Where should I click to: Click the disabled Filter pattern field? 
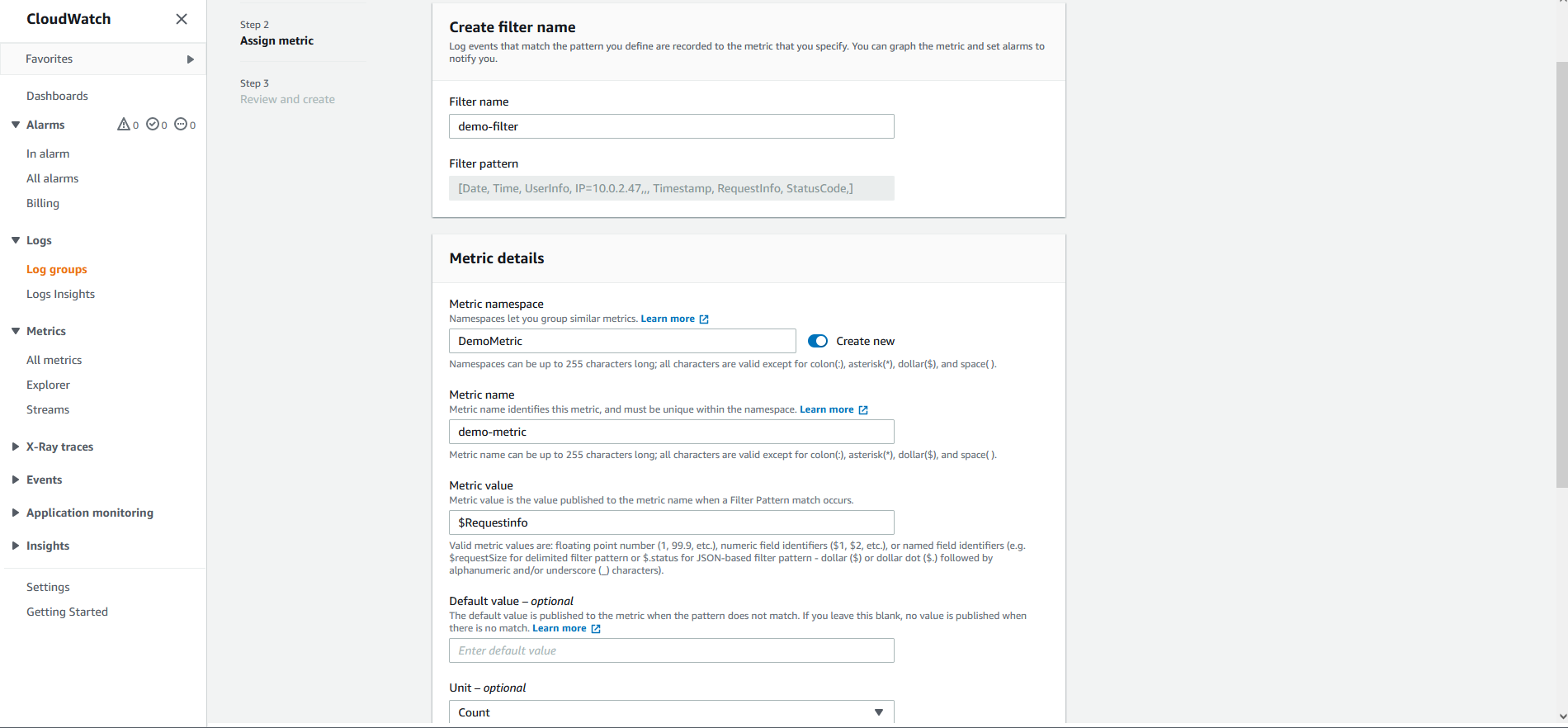point(672,188)
